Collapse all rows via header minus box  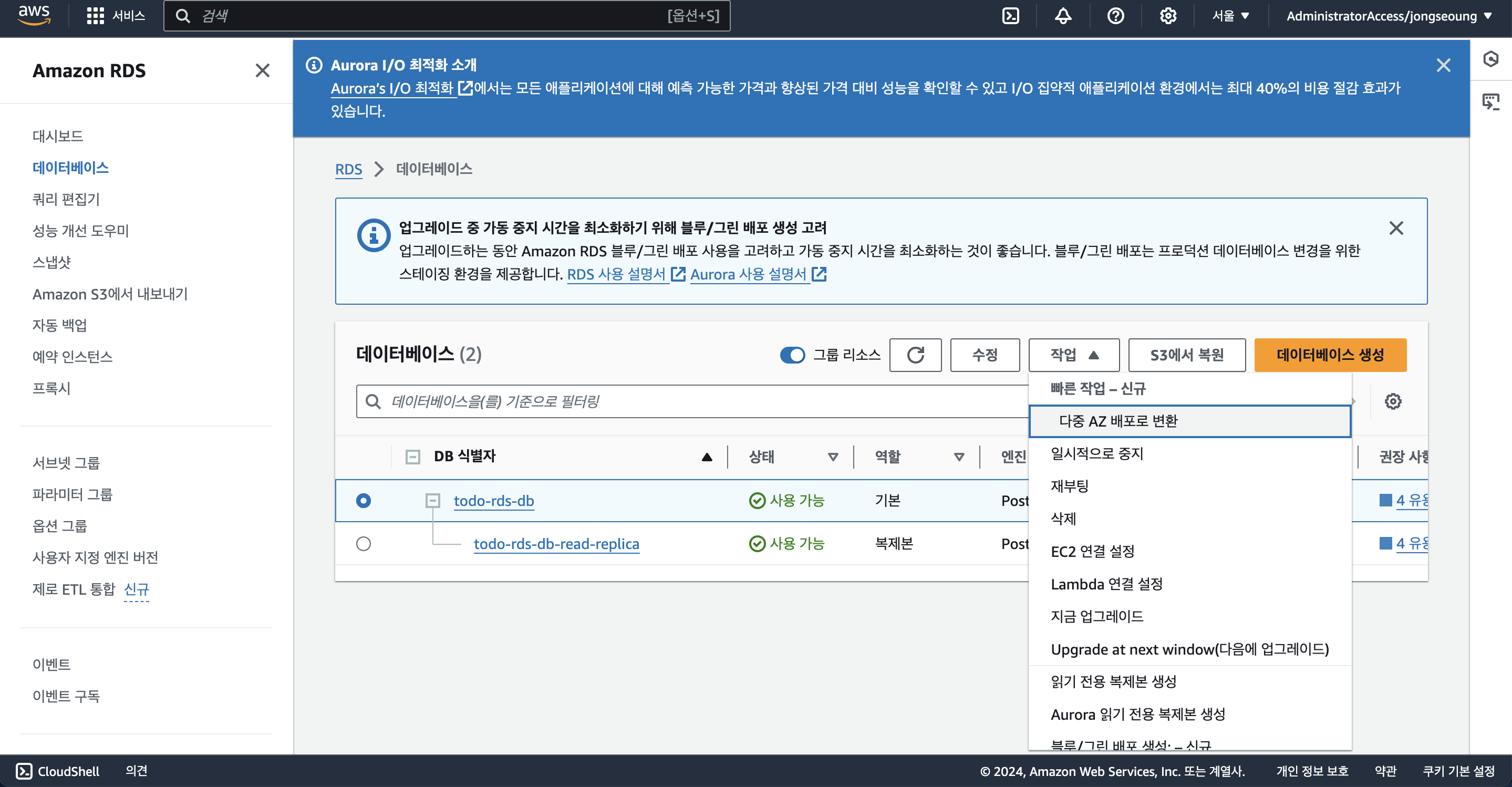(412, 457)
